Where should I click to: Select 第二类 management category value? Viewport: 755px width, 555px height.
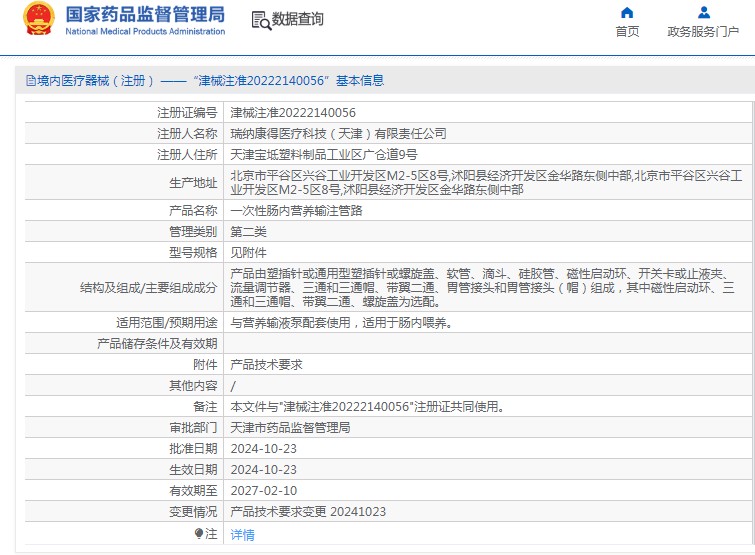coord(248,232)
